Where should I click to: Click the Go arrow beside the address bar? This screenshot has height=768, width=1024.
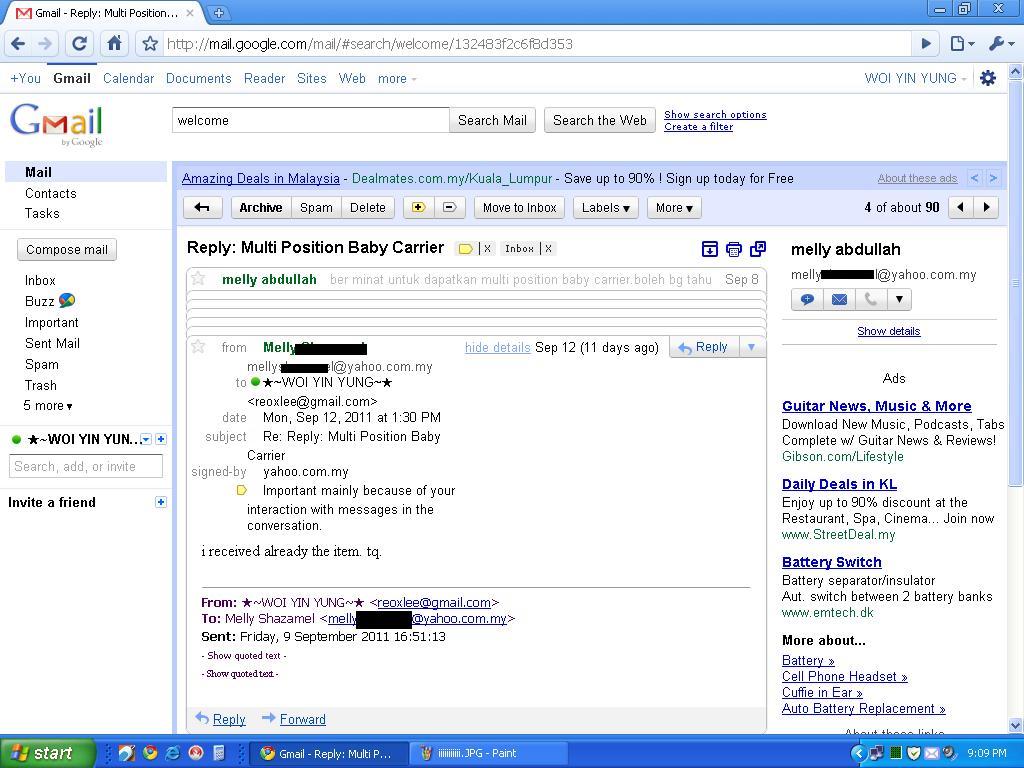(x=926, y=44)
